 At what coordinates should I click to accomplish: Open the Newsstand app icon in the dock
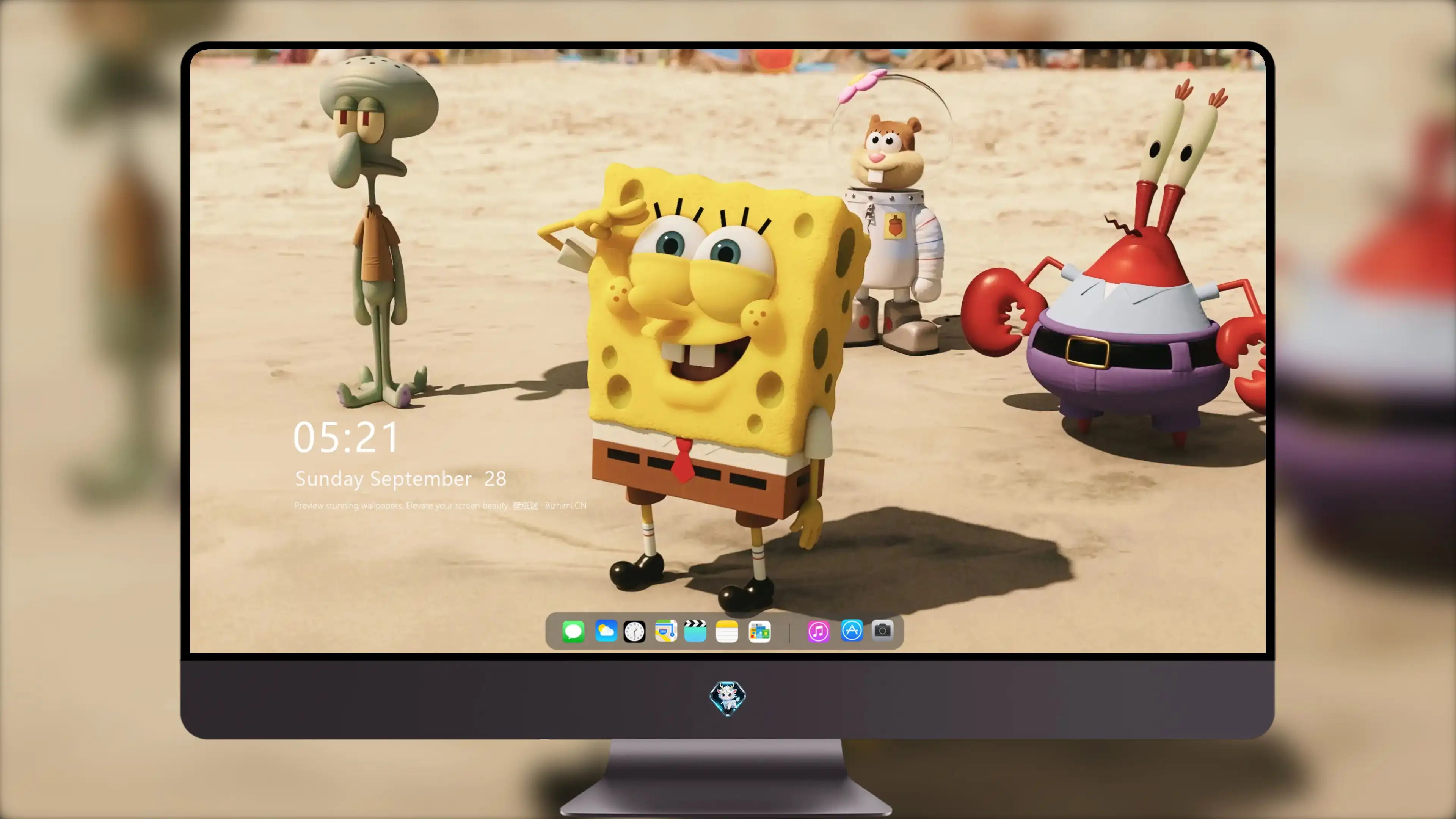point(759,631)
